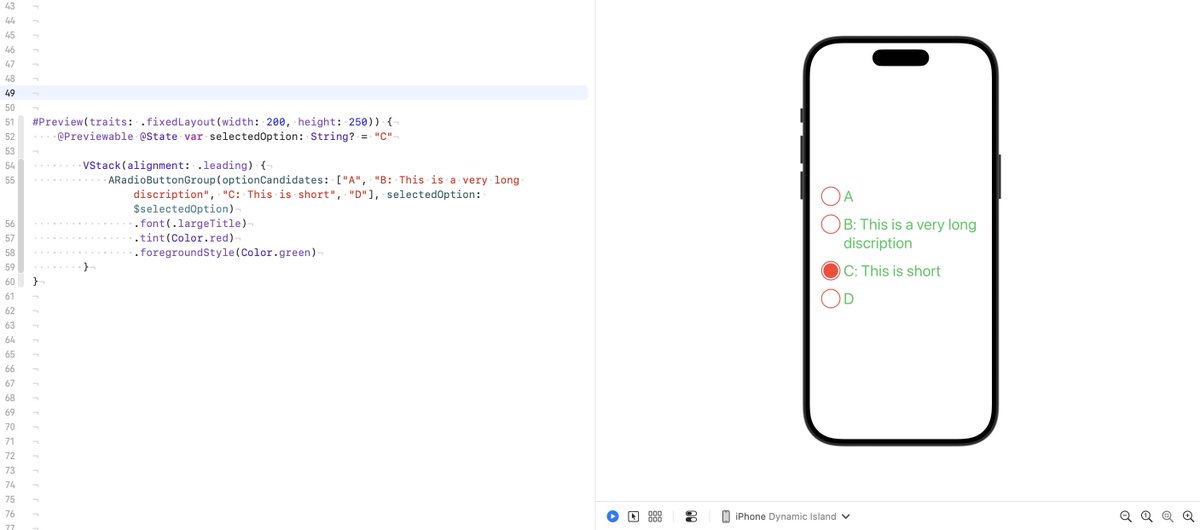
Task: Switch to selectable preview mode
Action: [x=633, y=516]
